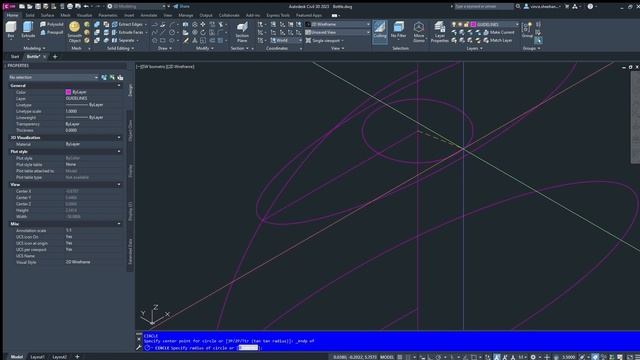640x360 pixels.
Task: Click the Group tool
Action: [x=527, y=30]
